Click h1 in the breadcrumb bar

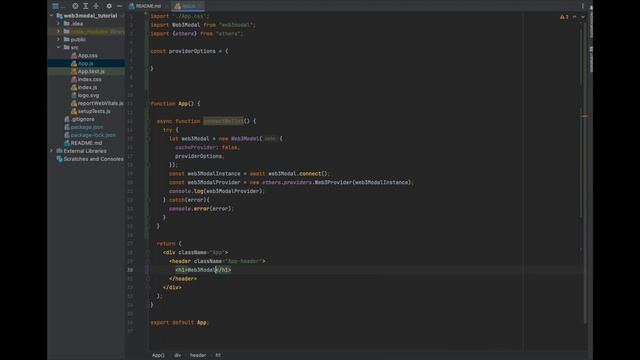(218, 355)
